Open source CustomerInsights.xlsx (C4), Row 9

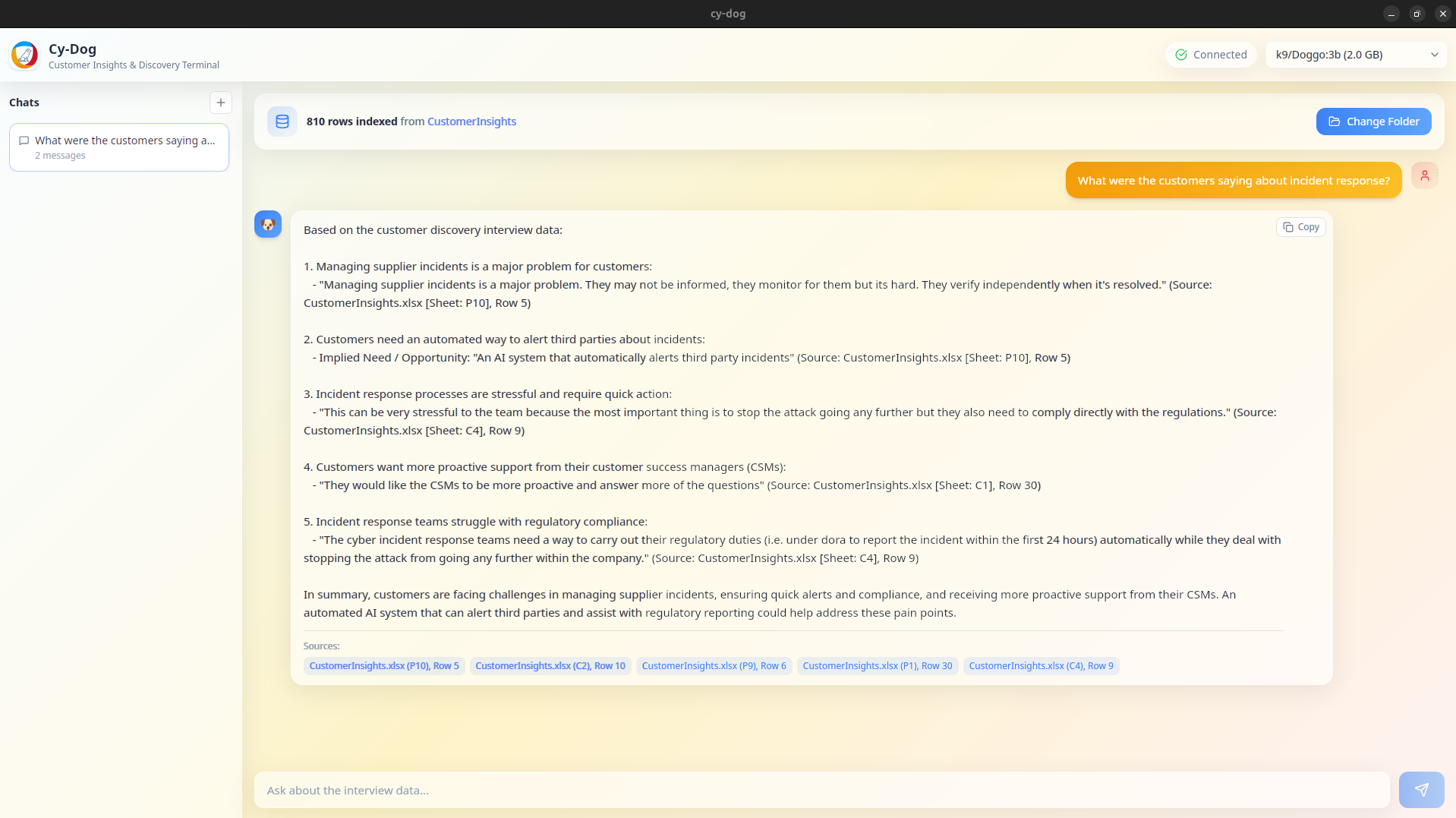[x=1041, y=666]
